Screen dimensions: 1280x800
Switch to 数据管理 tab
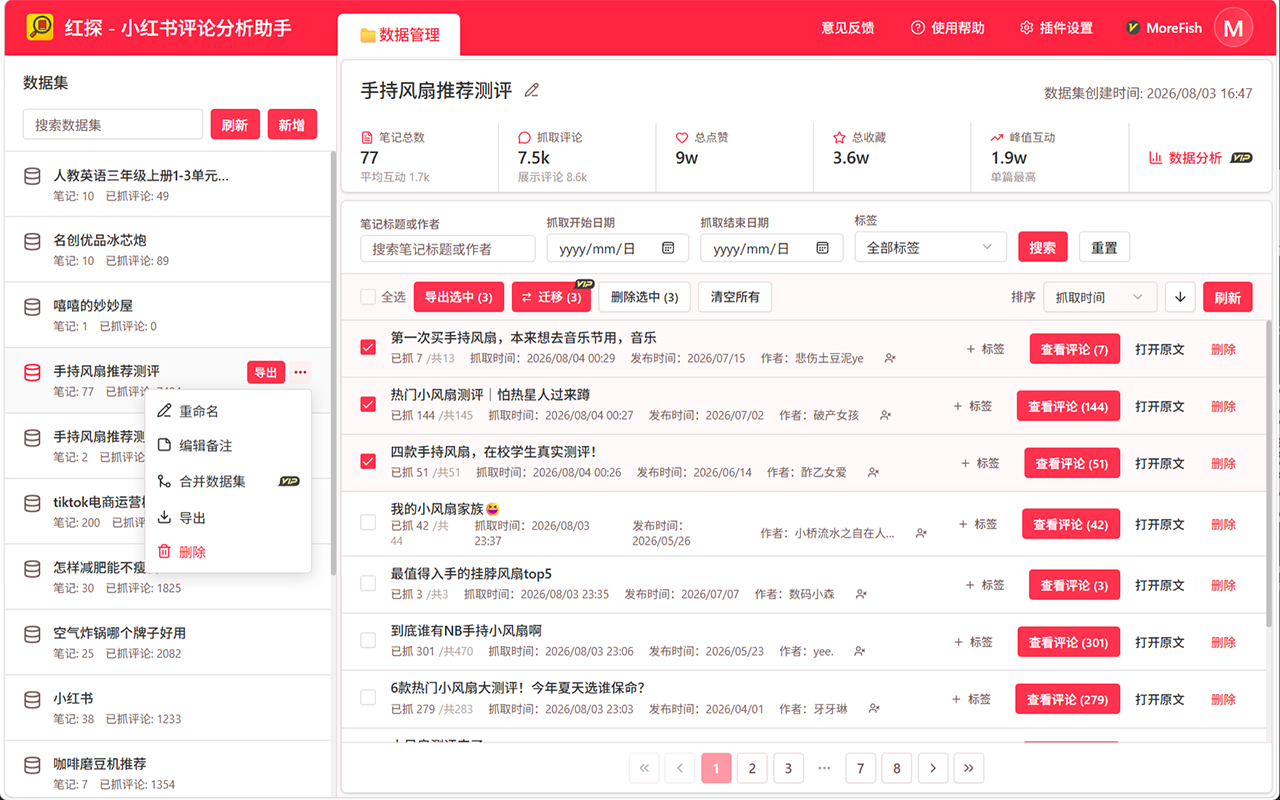[x=399, y=35]
